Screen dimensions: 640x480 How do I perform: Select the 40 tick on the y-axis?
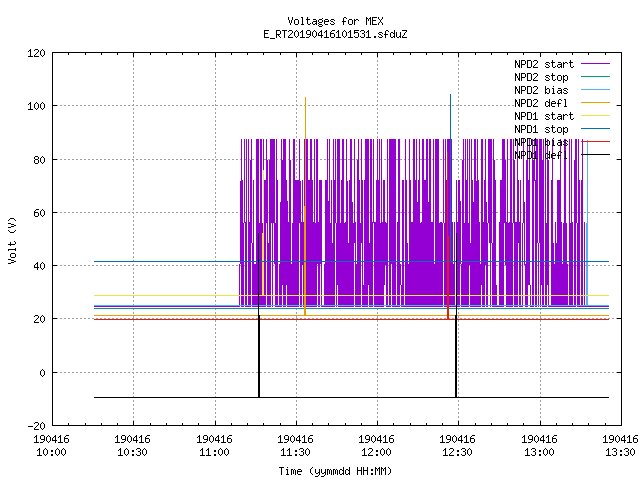[x=39, y=266]
